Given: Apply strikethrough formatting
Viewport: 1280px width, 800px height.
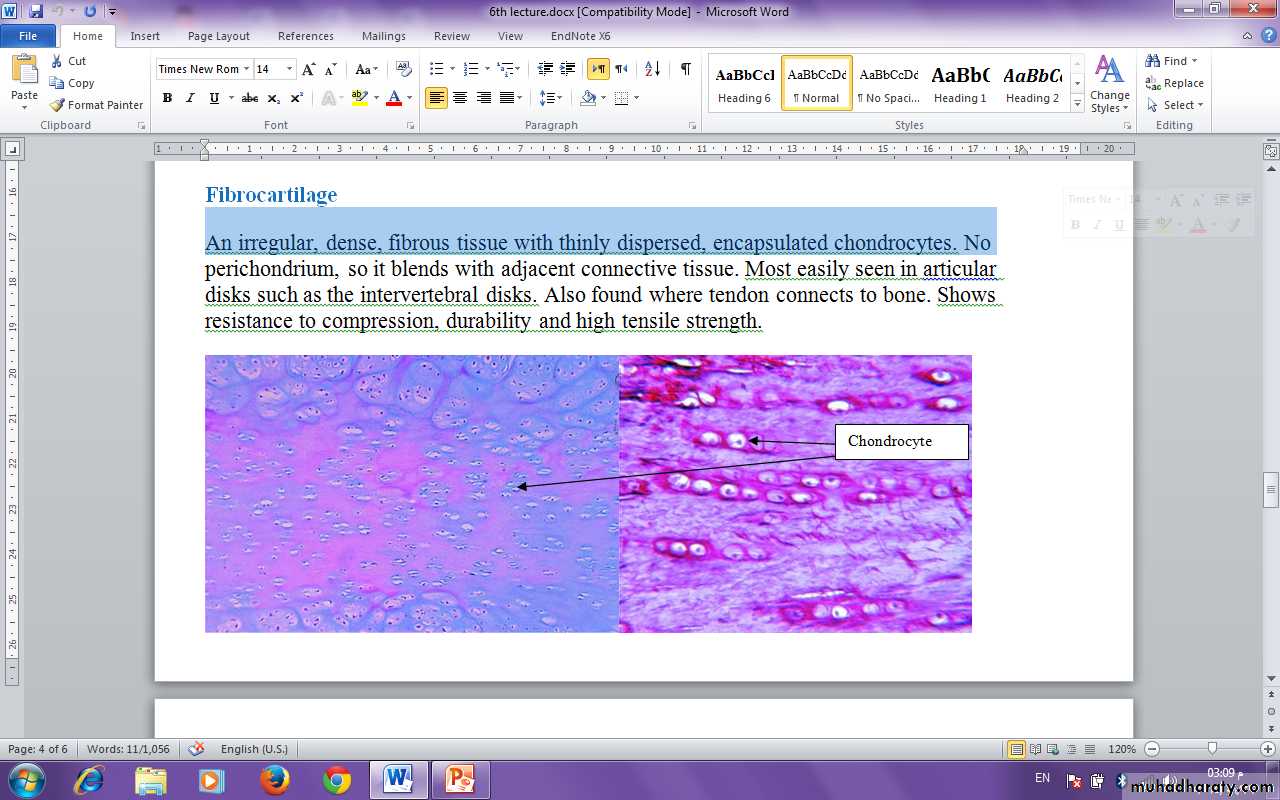Looking at the screenshot, I should coord(250,98).
